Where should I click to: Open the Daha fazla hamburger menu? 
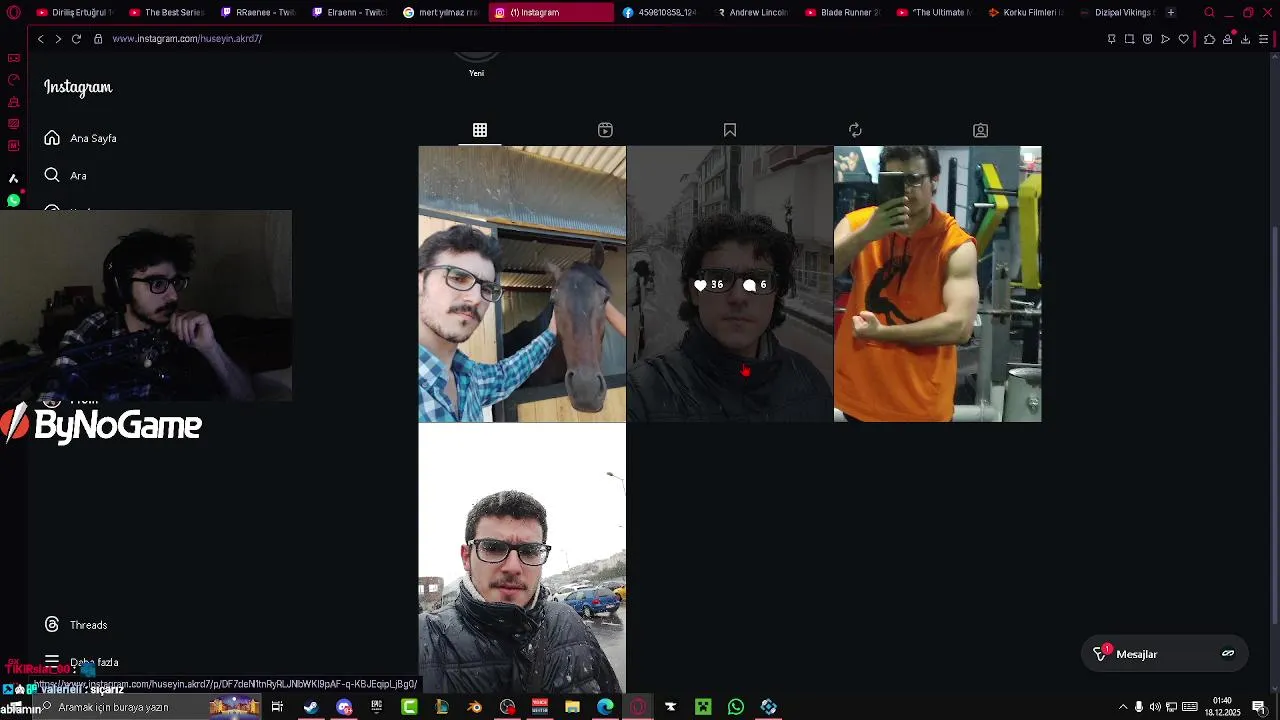(x=52, y=662)
